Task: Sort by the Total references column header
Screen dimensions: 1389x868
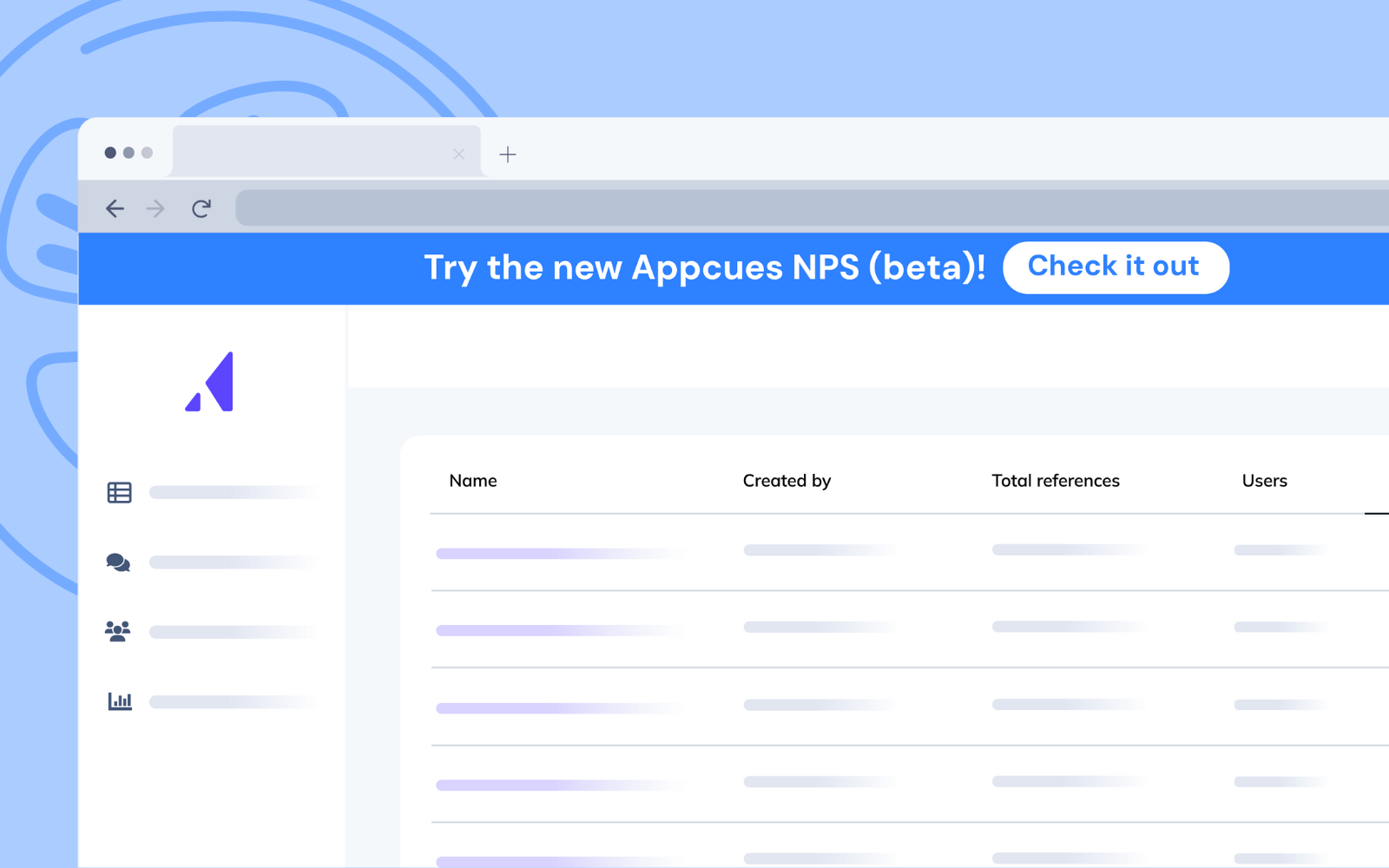Action: 1056,481
